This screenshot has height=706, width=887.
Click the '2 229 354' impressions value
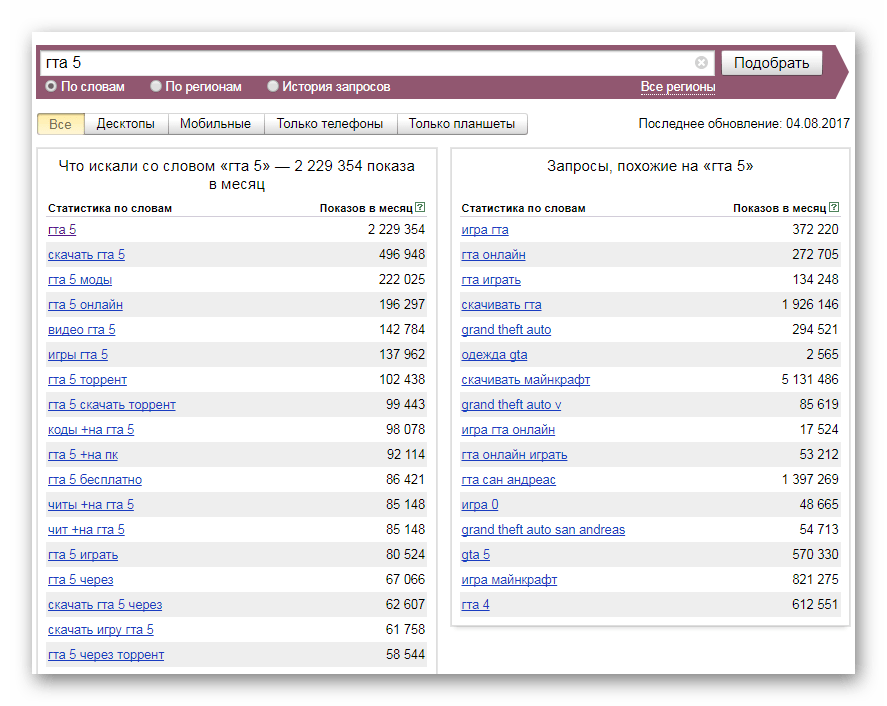pyautogui.click(x=396, y=229)
